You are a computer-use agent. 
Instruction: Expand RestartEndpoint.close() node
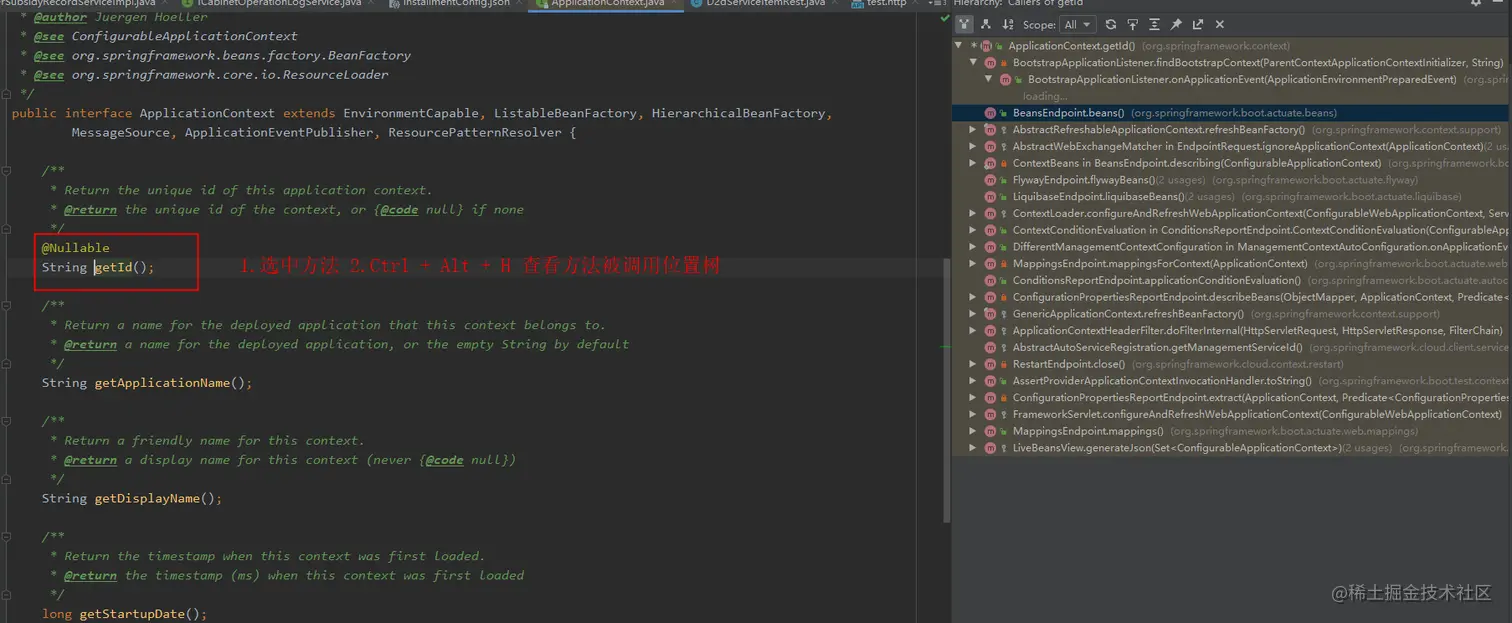(972, 364)
